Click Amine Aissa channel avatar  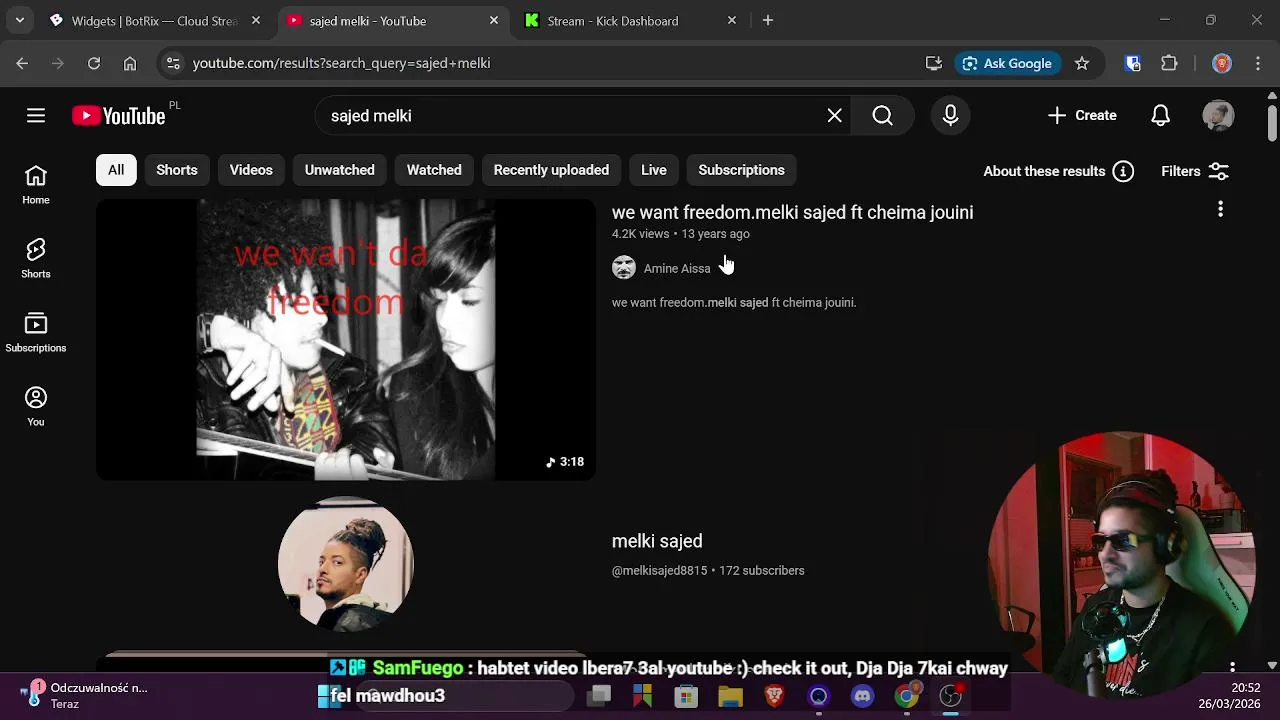coord(624,267)
